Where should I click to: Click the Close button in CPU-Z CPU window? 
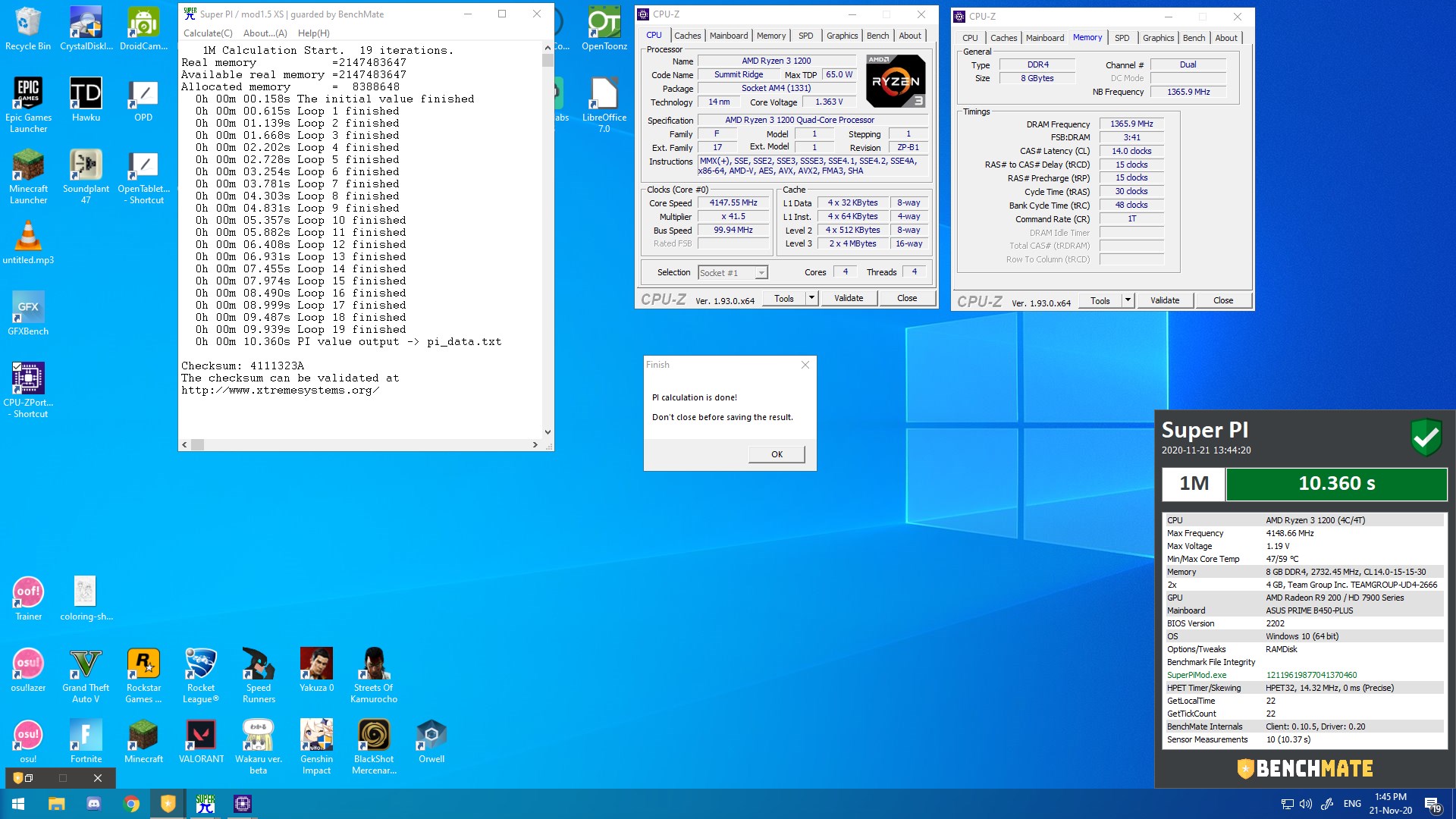click(x=907, y=298)
